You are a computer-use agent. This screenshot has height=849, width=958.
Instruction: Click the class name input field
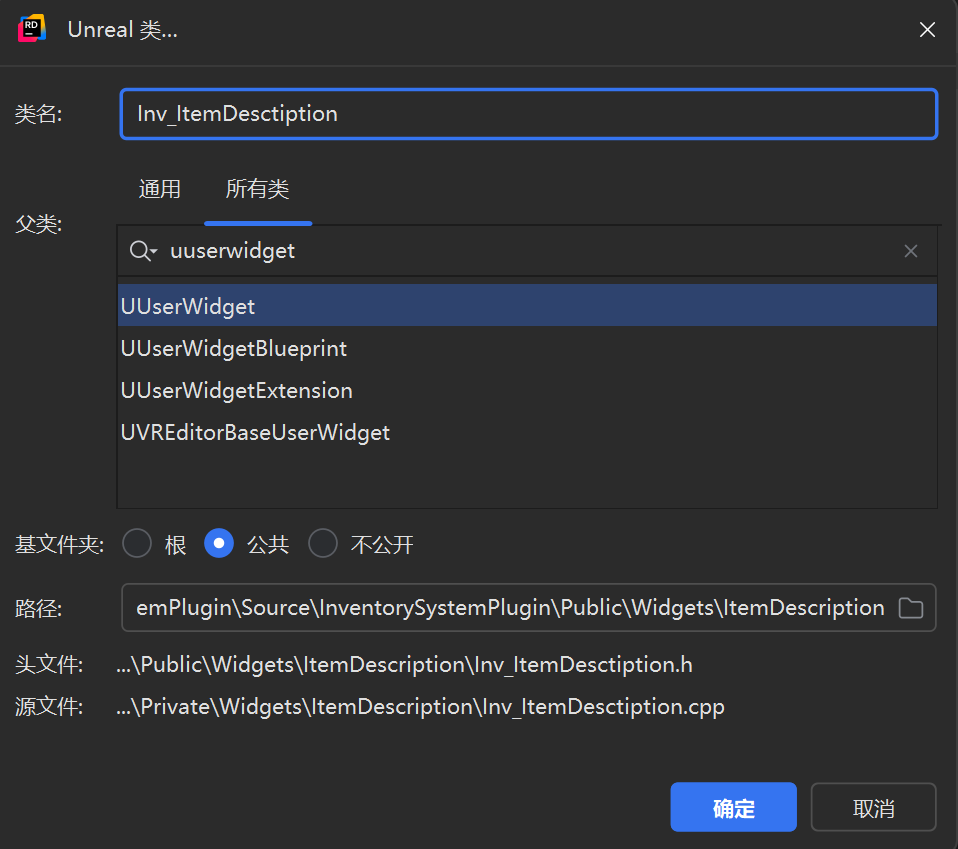click(x=528, y=114)
